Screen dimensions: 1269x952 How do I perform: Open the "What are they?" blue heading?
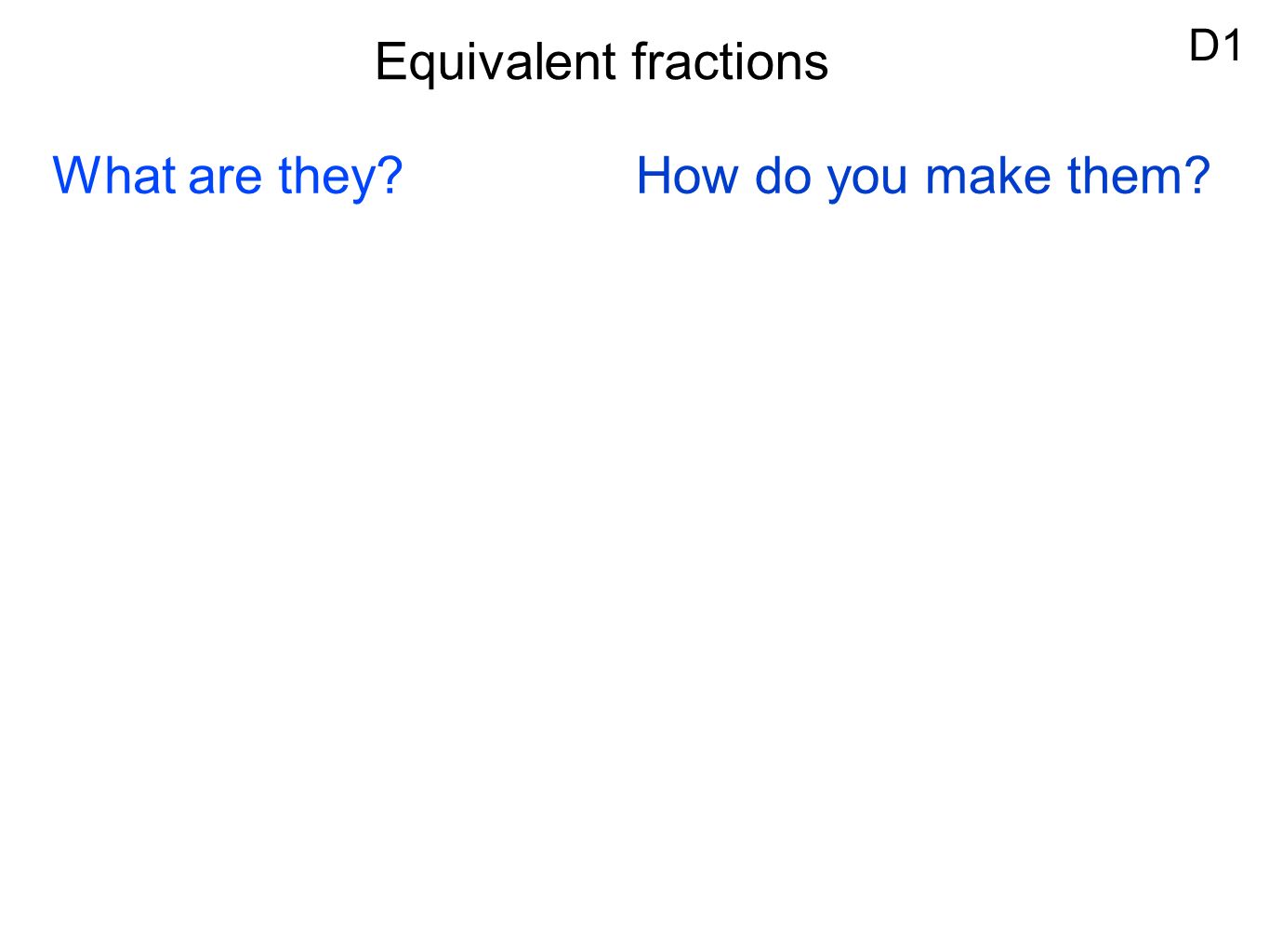click(228, 177)
